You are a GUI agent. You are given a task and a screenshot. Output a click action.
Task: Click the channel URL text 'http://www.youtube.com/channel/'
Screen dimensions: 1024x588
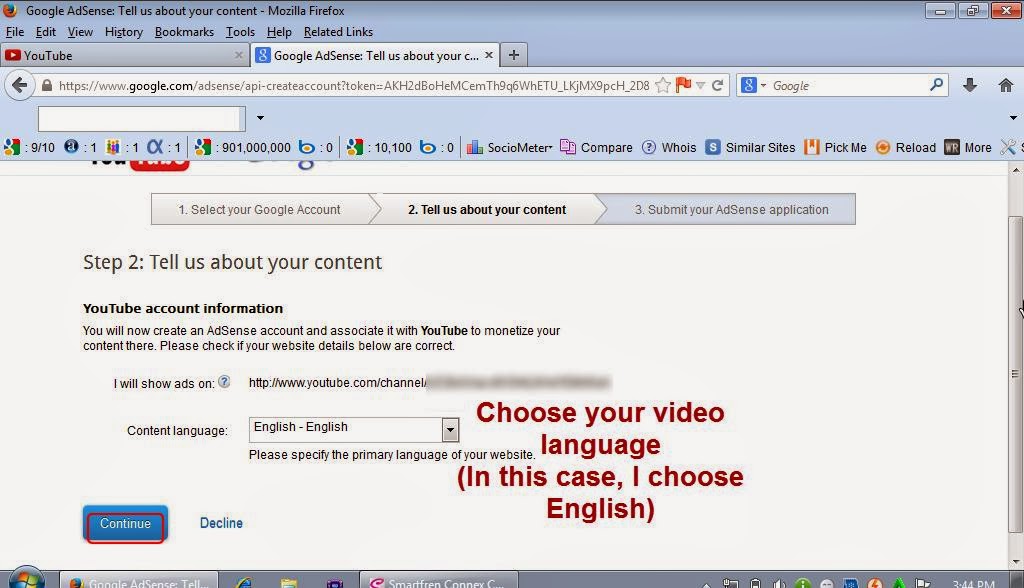pyautogui.click(x=337, y=383)
